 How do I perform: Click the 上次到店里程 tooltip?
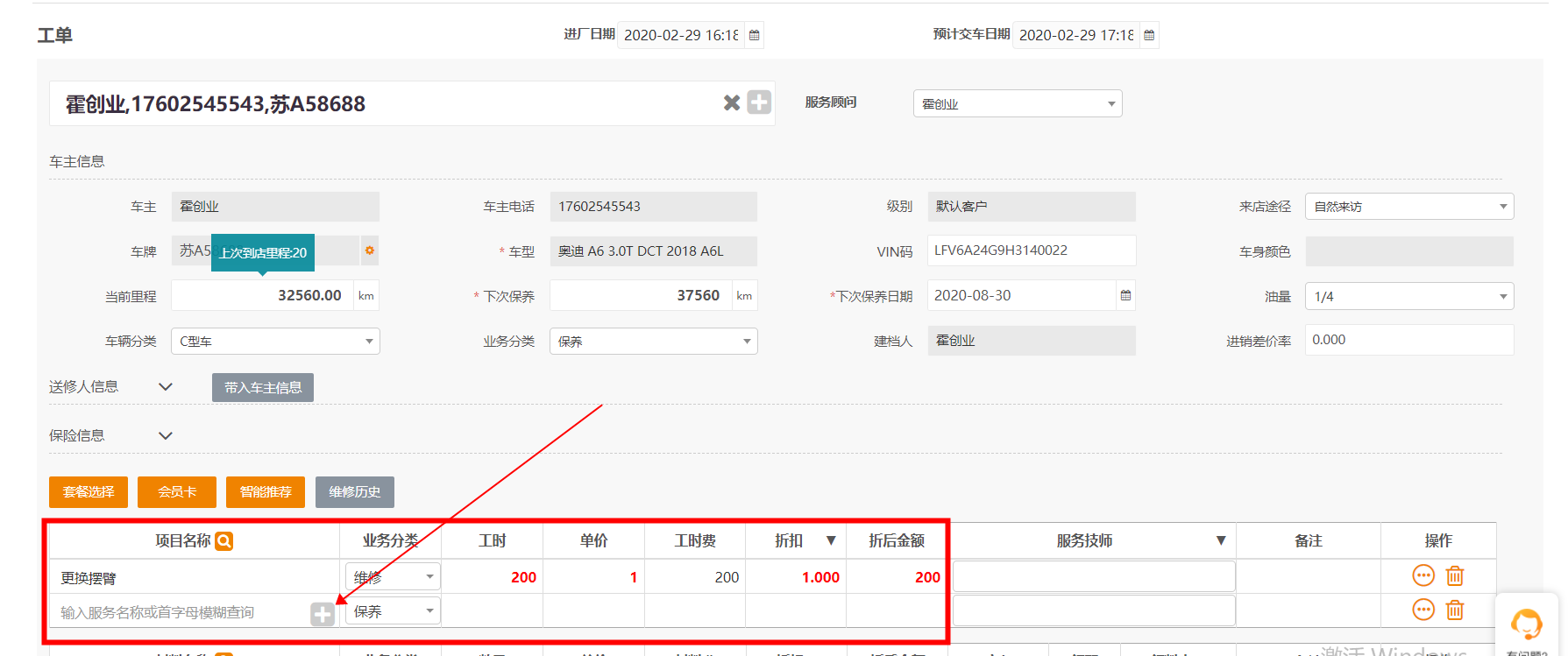263,253
